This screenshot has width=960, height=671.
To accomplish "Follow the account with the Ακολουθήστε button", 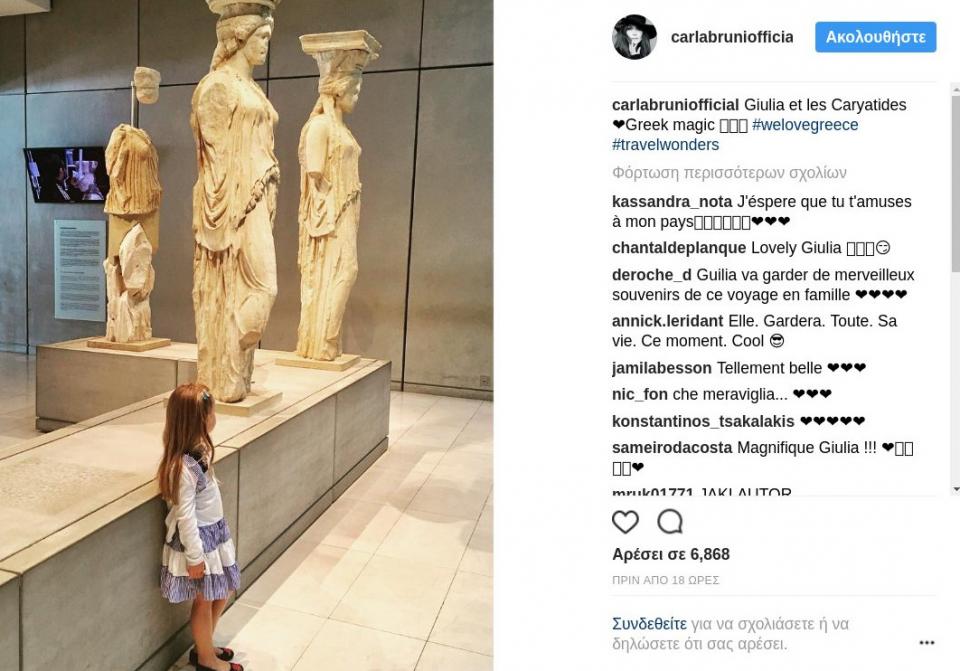I will tap(876, 37).
